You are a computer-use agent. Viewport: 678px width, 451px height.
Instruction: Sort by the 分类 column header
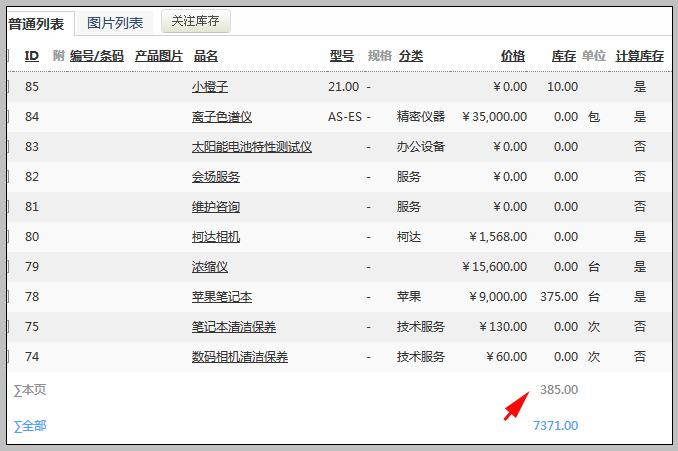tap(411, 56)
